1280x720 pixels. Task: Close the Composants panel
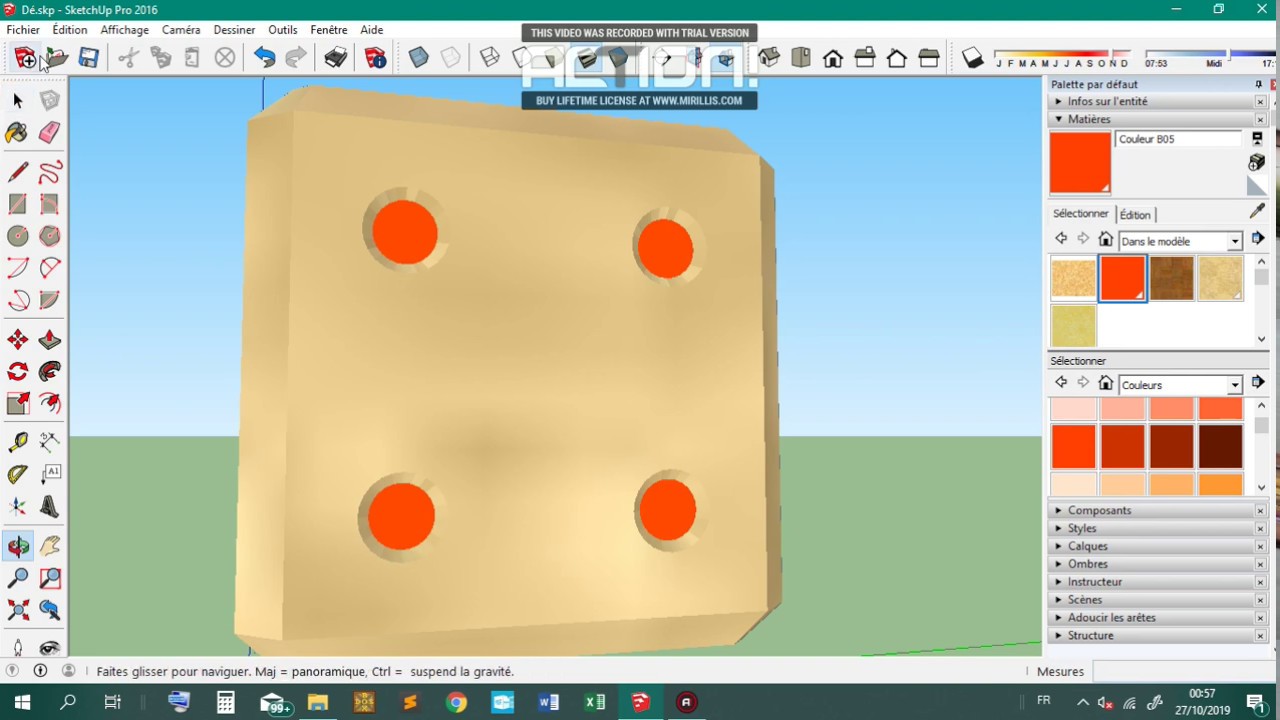(x=1260, y=511)
